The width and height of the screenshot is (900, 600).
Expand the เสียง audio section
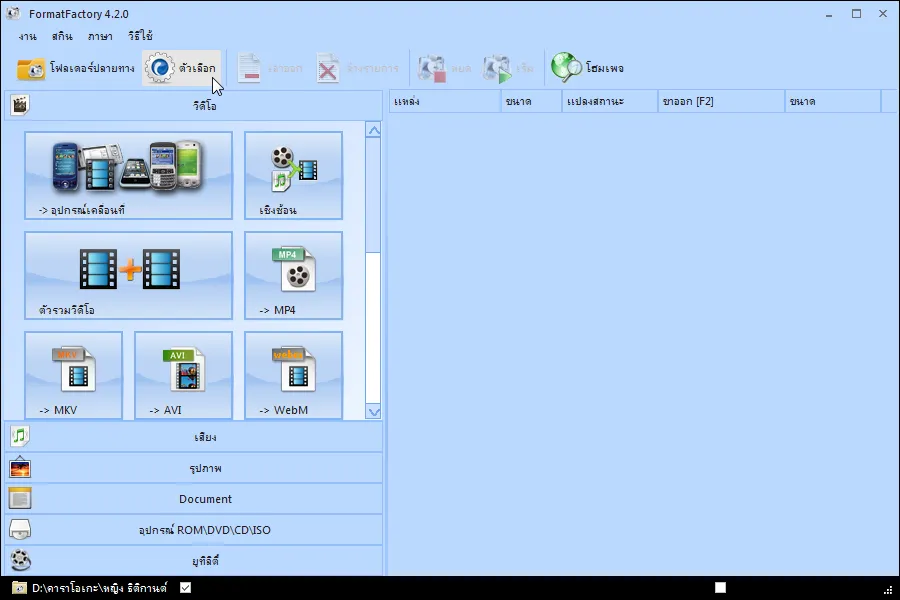193,437
